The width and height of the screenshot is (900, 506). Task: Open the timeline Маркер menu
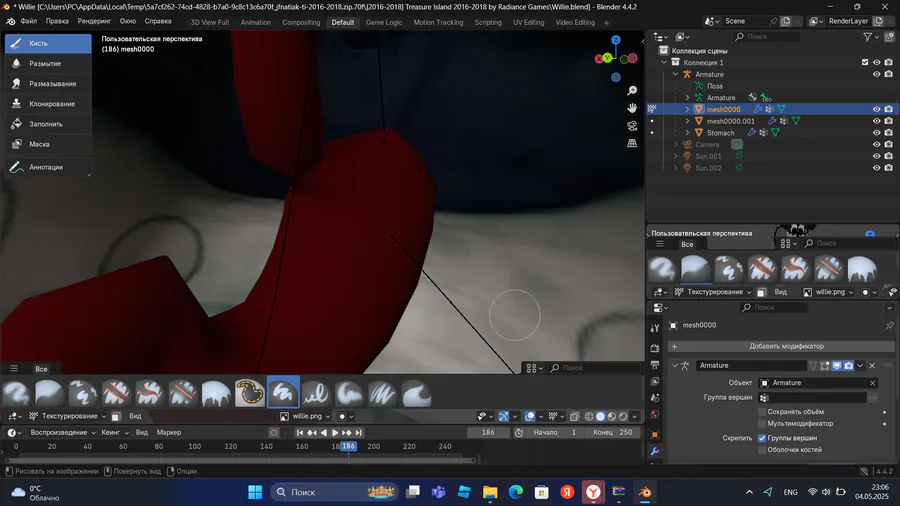tap(169, 433)
